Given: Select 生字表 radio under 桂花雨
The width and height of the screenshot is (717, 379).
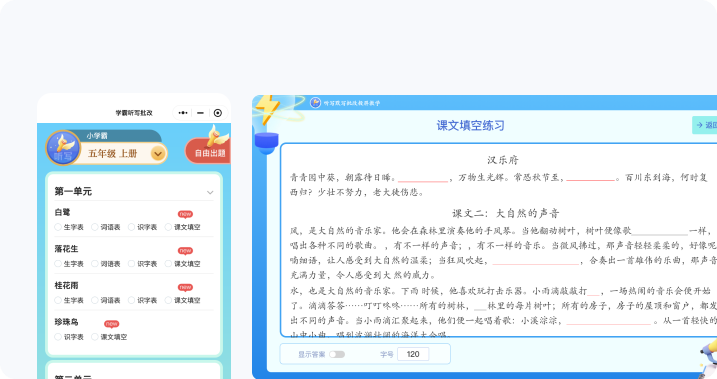Looking at the screenshot, I should [58, 300].
